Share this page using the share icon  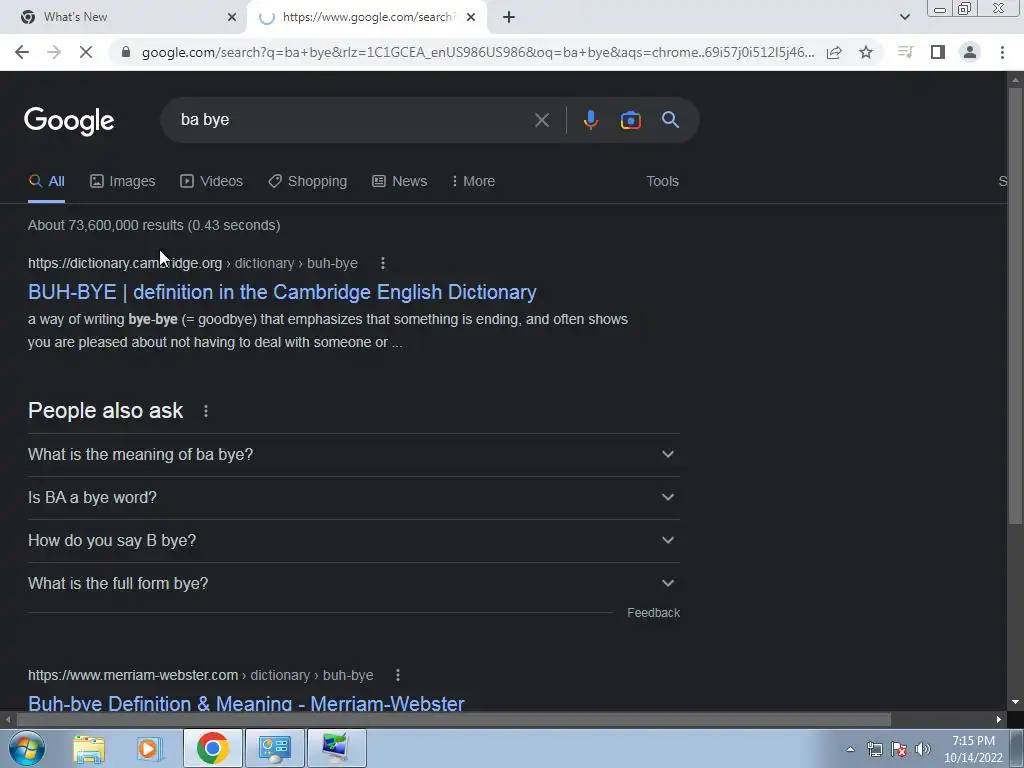coord(834,52)
